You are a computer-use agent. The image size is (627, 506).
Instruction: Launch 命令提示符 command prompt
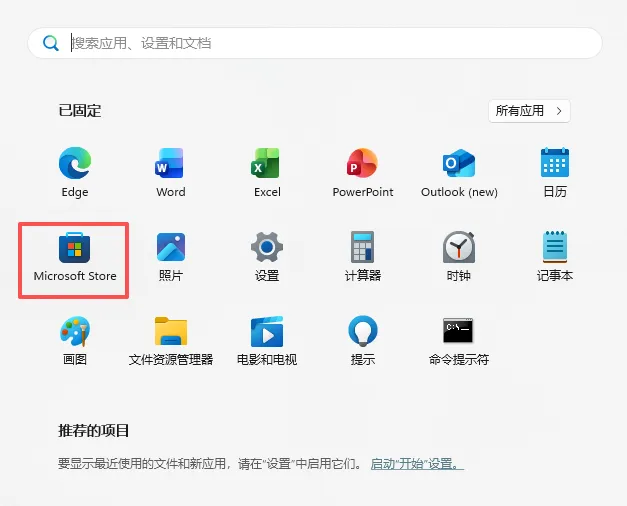(x=459, y=340)
